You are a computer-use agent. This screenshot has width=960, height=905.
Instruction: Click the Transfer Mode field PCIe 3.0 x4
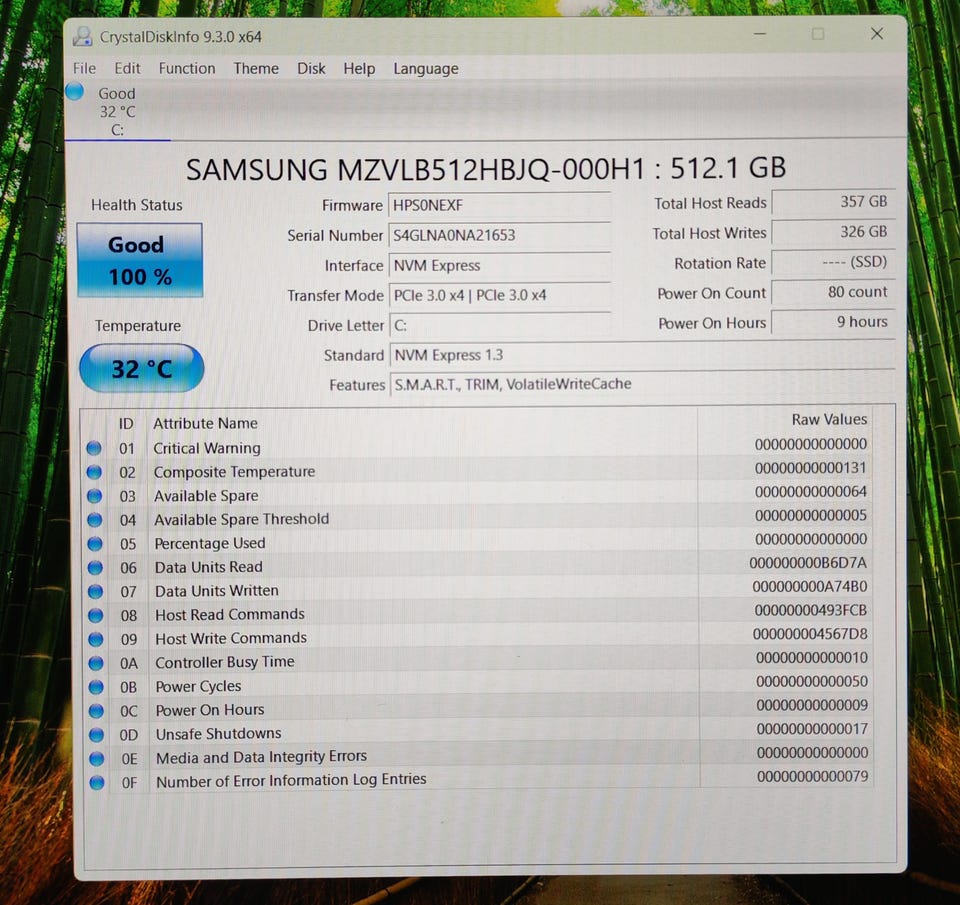[500, 295]
